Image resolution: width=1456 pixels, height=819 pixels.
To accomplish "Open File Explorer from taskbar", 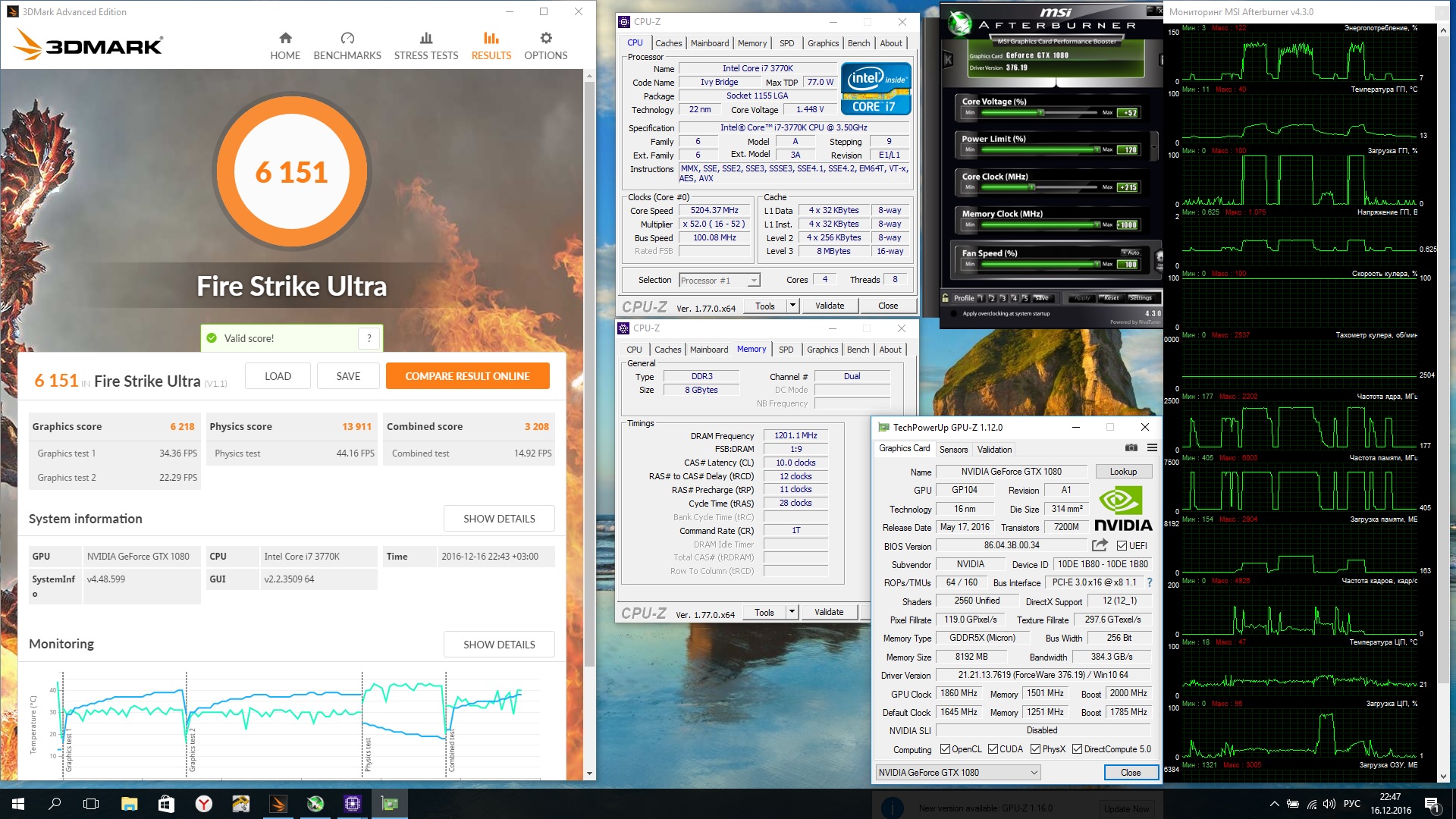I will [129, 804].
